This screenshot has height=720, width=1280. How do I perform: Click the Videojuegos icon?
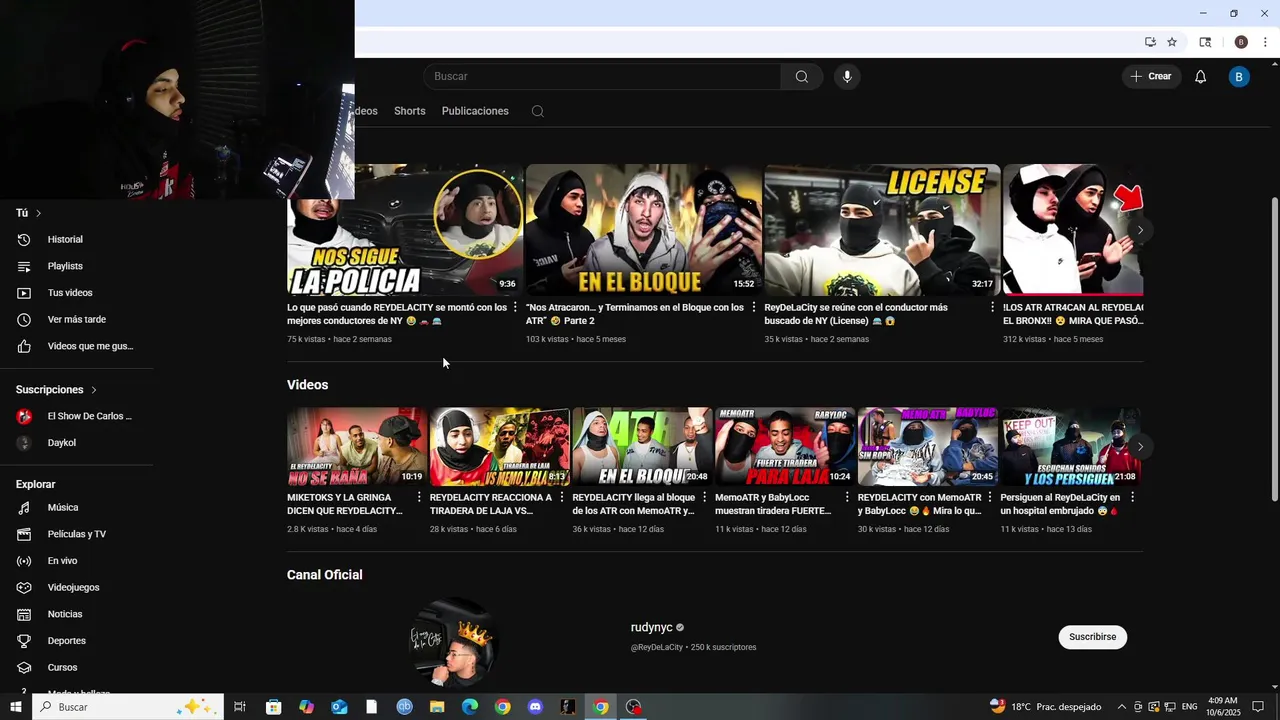(x=25, y=588)
